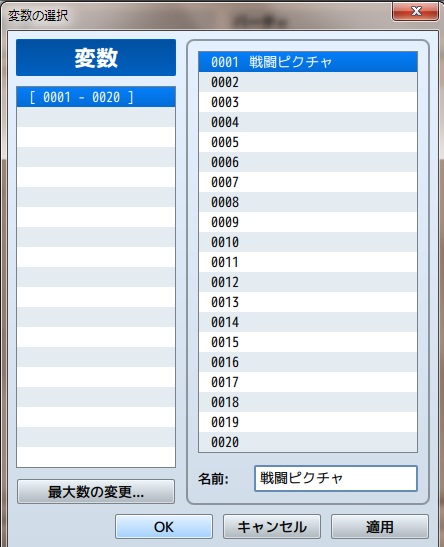444x547 pixels.
Task: Select variable row 0018
Action: [x=308, y=402]
